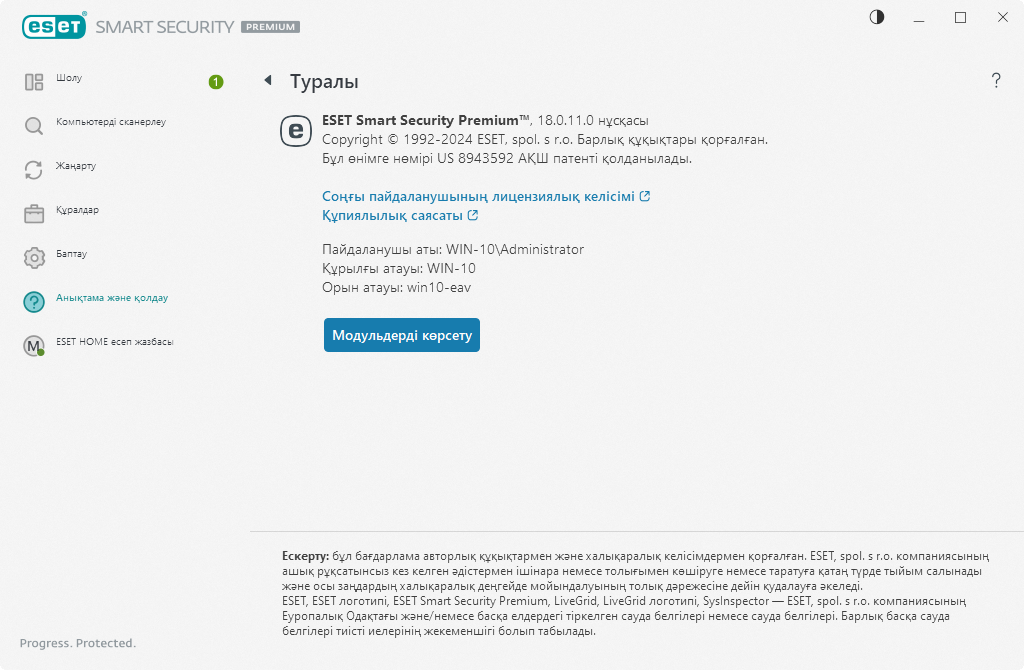The image size is (1024, 670).
Task: Select the Компьютерді сканерлеу scan icon
Action: pos(33,126)
